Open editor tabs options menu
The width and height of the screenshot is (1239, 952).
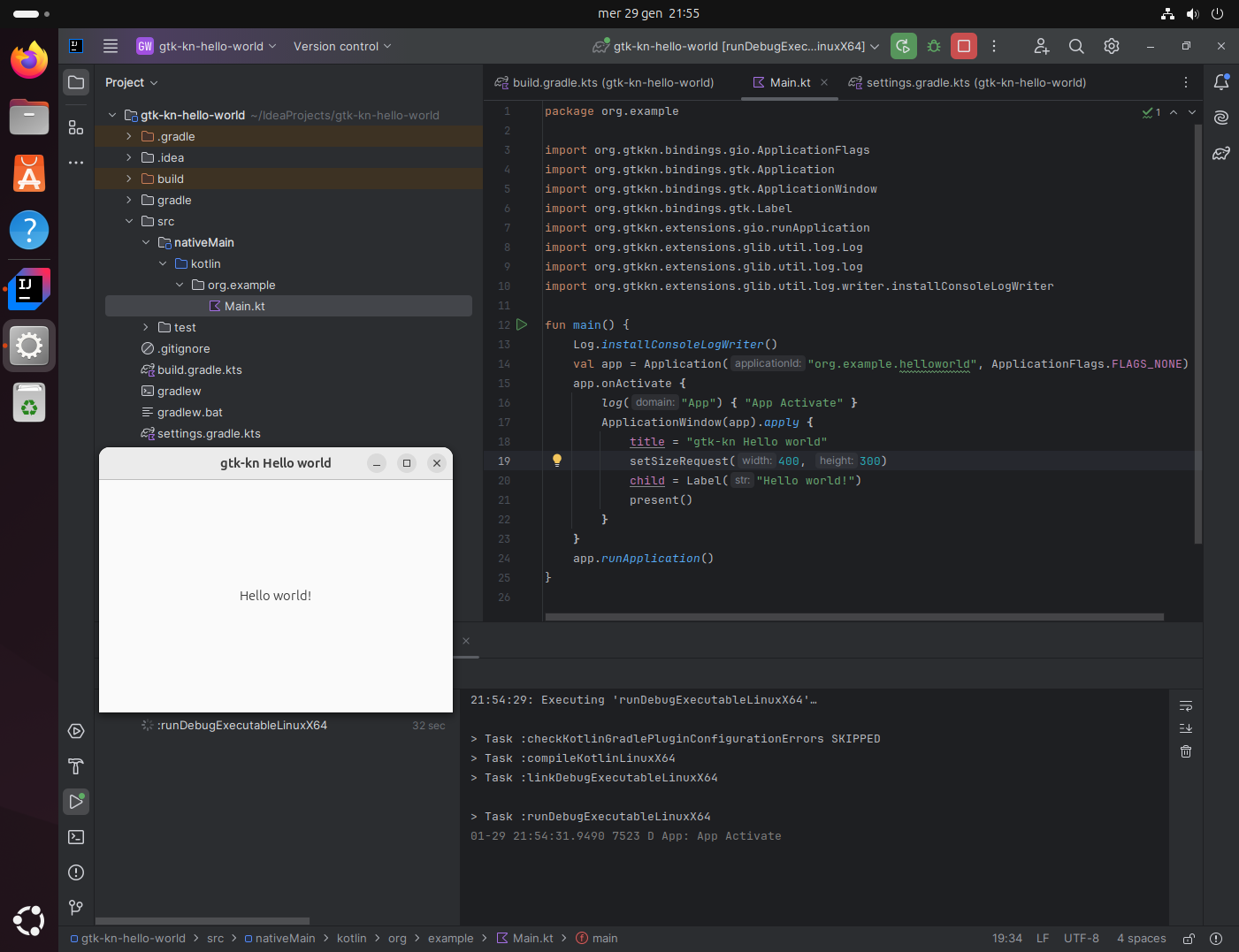(x=1186, y=82)
